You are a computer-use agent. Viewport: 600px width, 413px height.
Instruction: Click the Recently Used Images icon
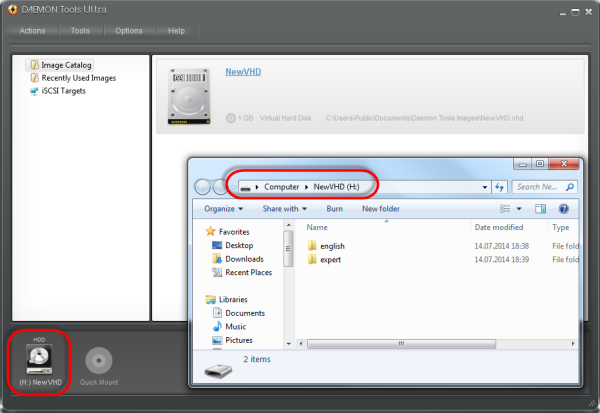[x=34, y=78]
